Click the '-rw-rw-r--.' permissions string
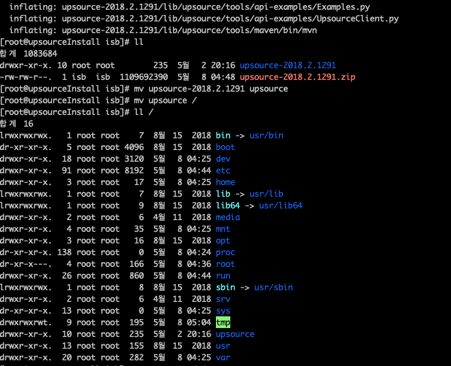 point(26,77)
